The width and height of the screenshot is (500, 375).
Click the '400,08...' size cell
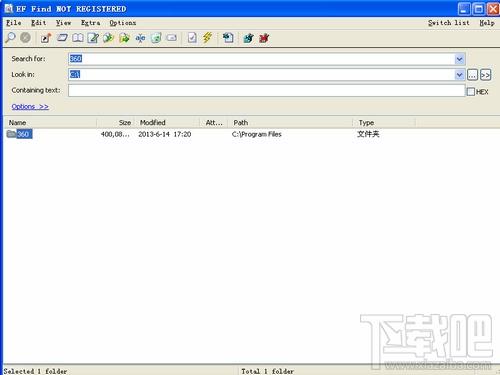(115, 134)
